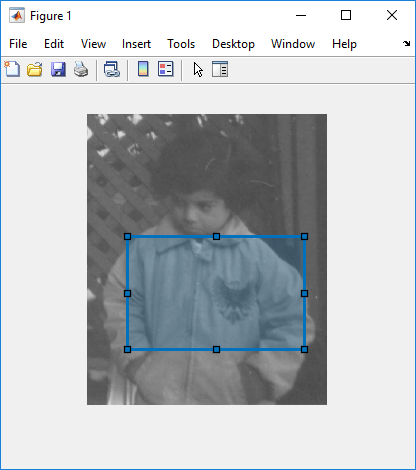The width and height of the screenshot is (416, 470).
Task: Open the Desktop menu
Action: pyautogui.click(x=233, y=44)
